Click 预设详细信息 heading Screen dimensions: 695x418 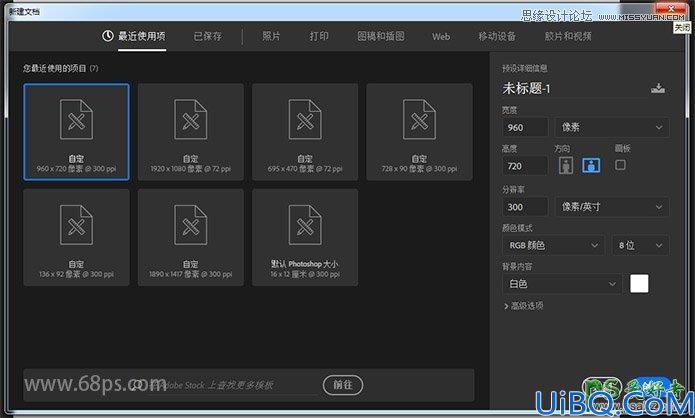pos(524,68)
